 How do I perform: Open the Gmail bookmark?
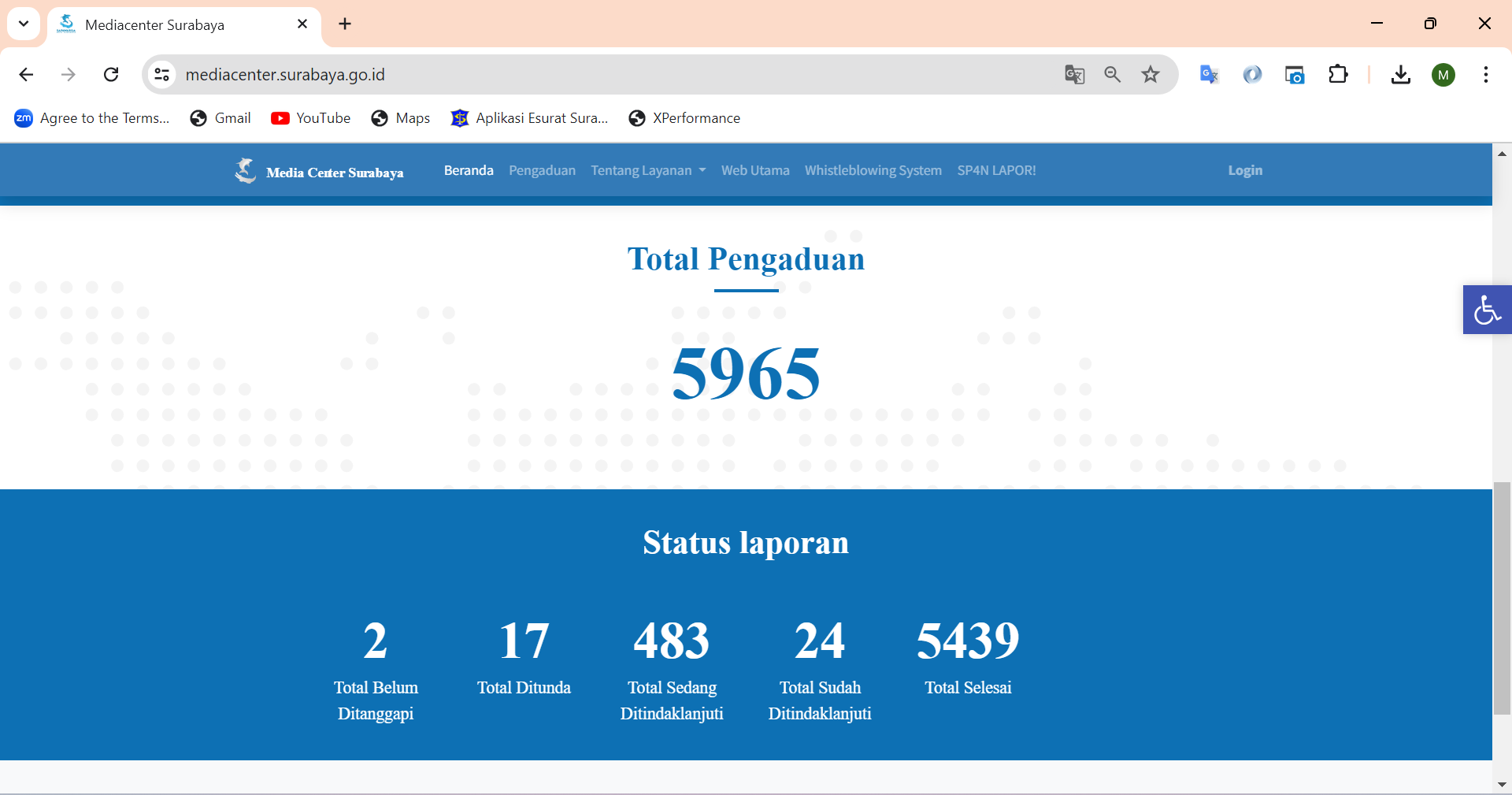tap(220, 118)
